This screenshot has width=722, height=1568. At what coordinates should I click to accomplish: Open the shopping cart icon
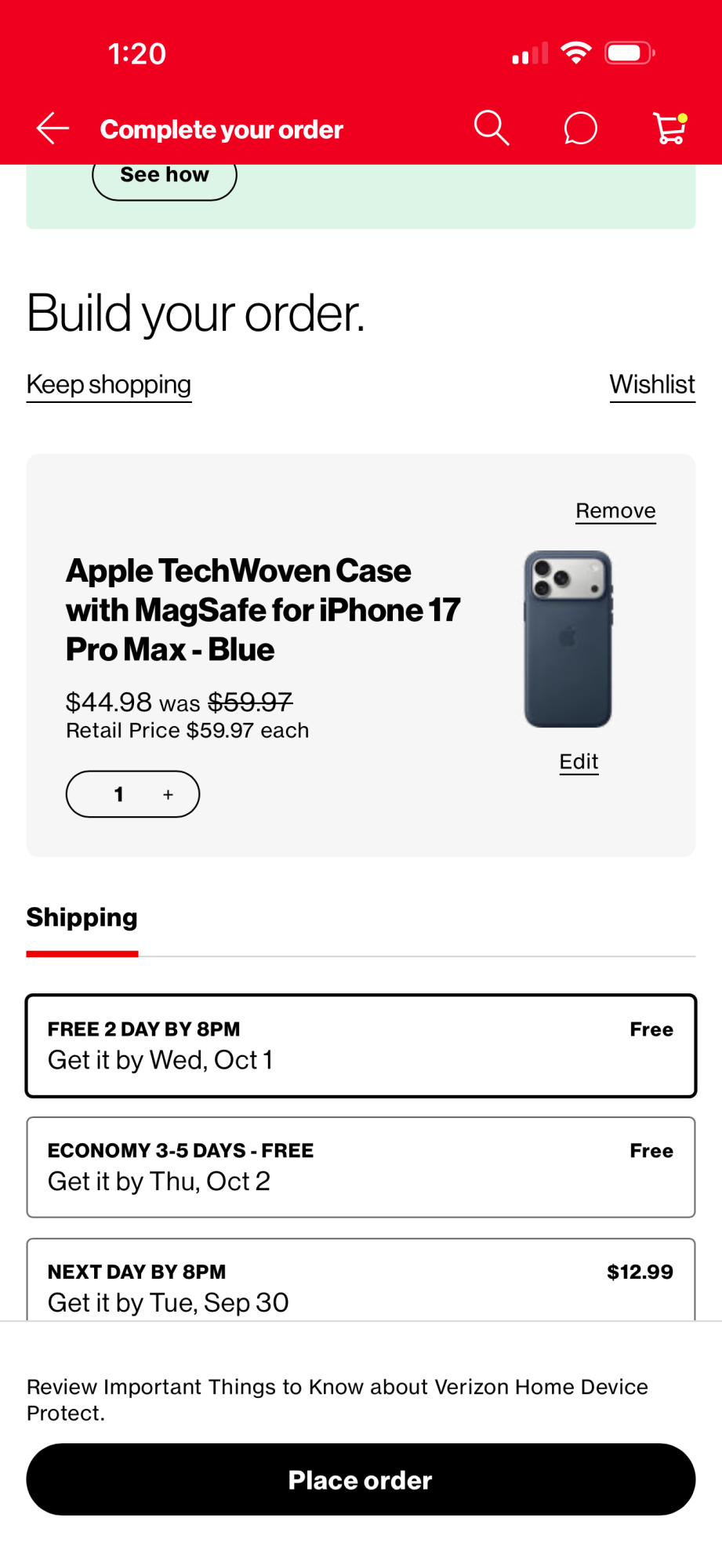[x=670, y=129]
